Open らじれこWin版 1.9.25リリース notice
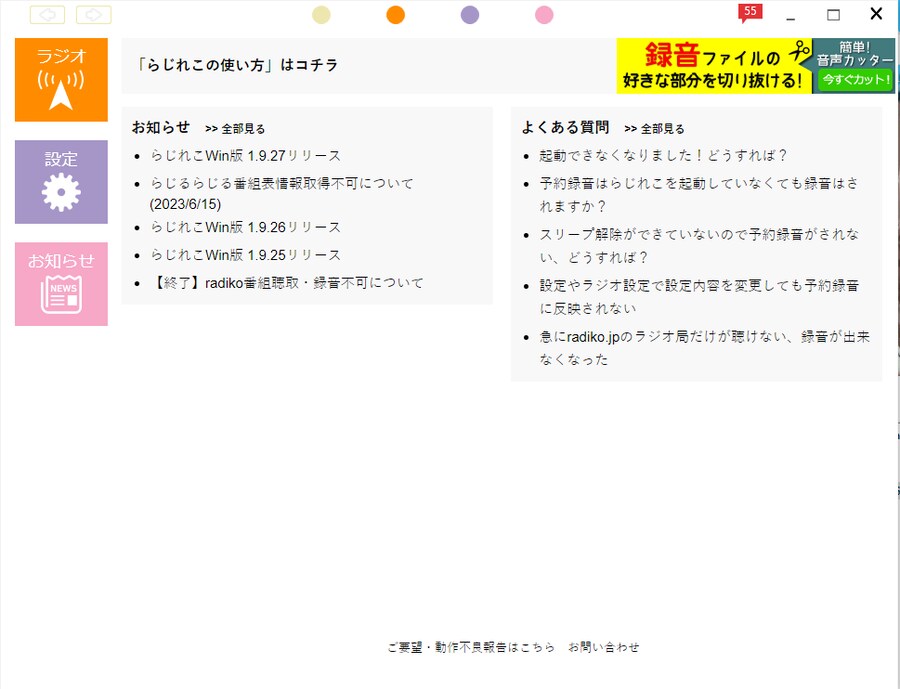 (246, 255)
